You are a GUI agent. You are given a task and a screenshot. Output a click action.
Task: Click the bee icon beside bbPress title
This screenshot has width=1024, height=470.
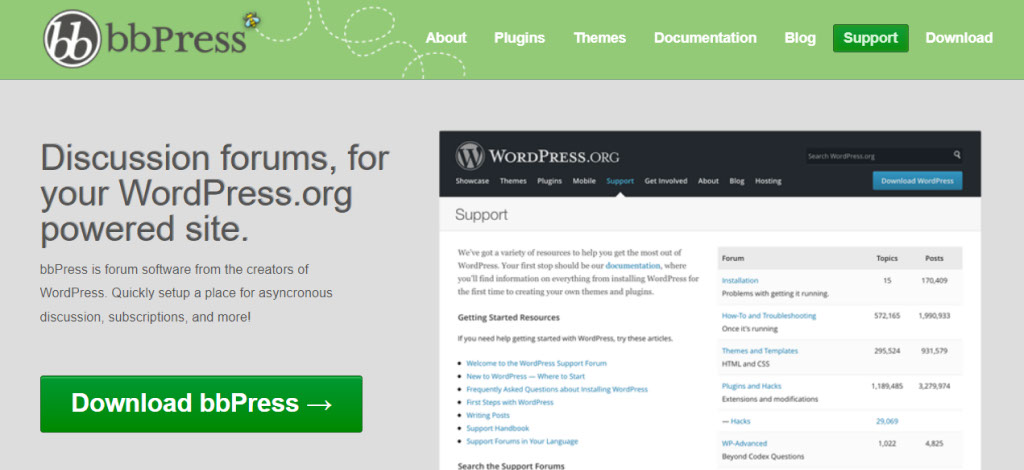coord(252,21)
